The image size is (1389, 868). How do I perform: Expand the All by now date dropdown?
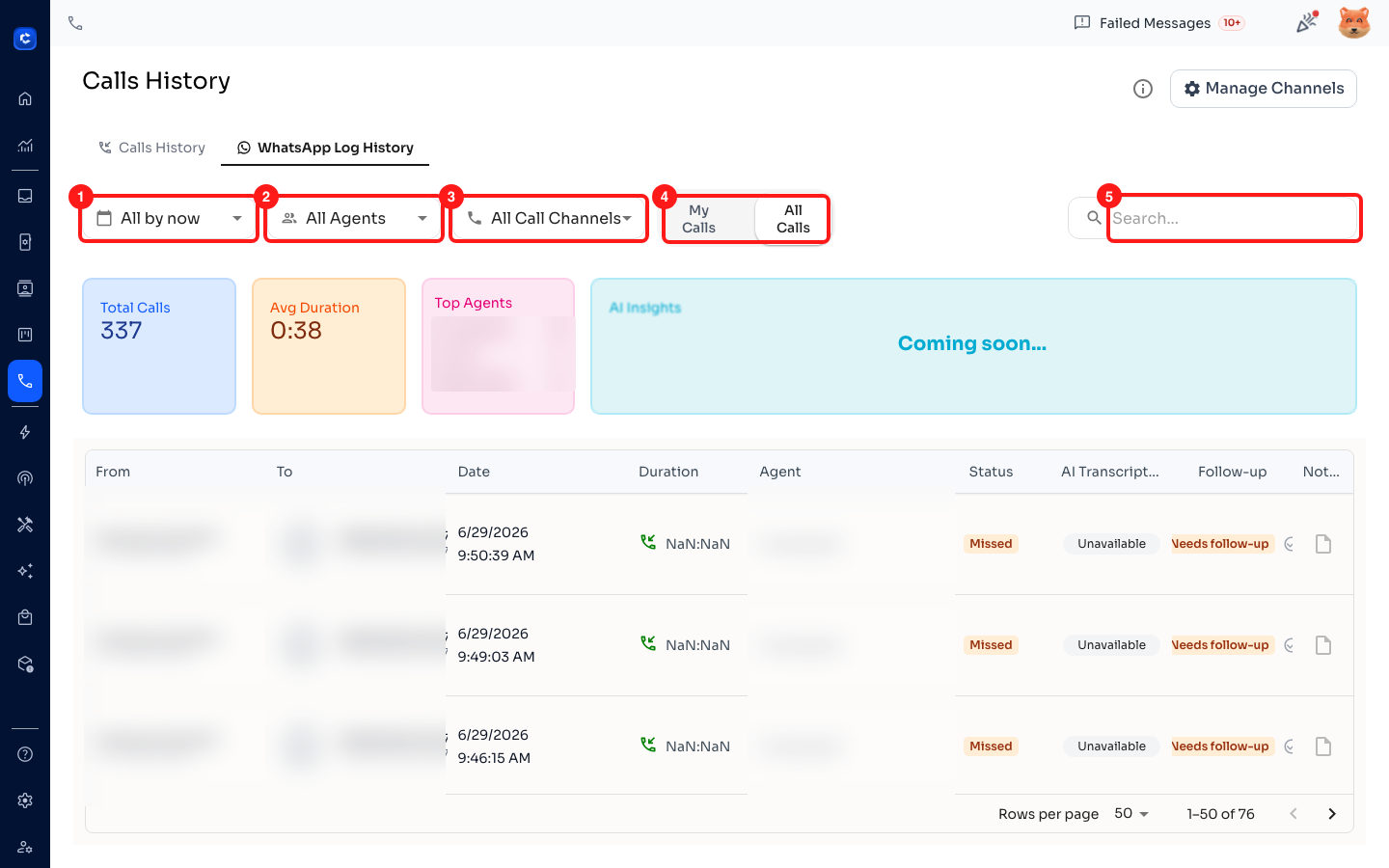pos(169,218)
